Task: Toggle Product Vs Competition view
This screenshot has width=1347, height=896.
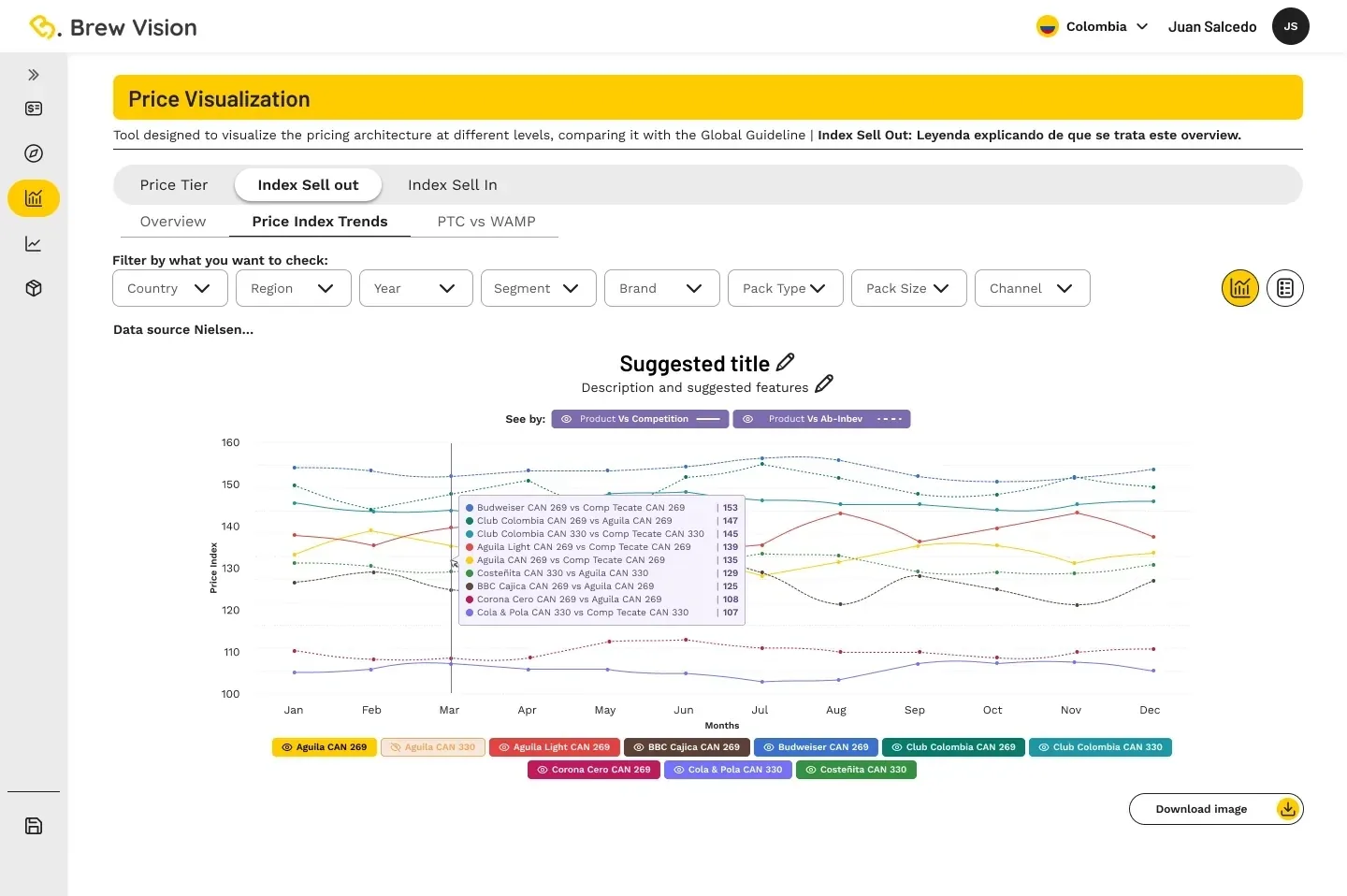Action: [641, 419]
